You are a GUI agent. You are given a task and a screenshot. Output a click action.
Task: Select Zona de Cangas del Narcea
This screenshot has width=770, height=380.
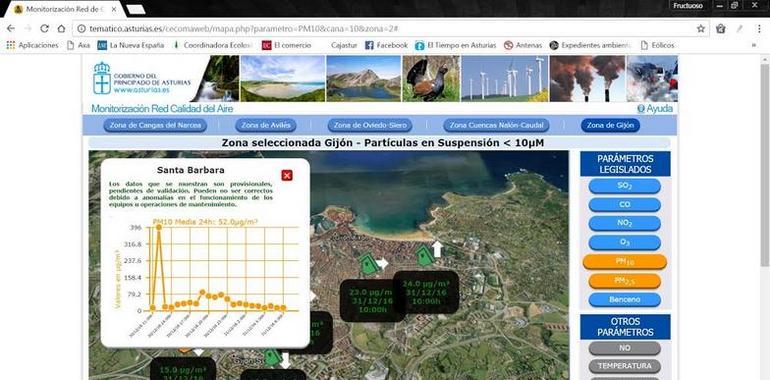pyautogui.click(x=155, y=125)
